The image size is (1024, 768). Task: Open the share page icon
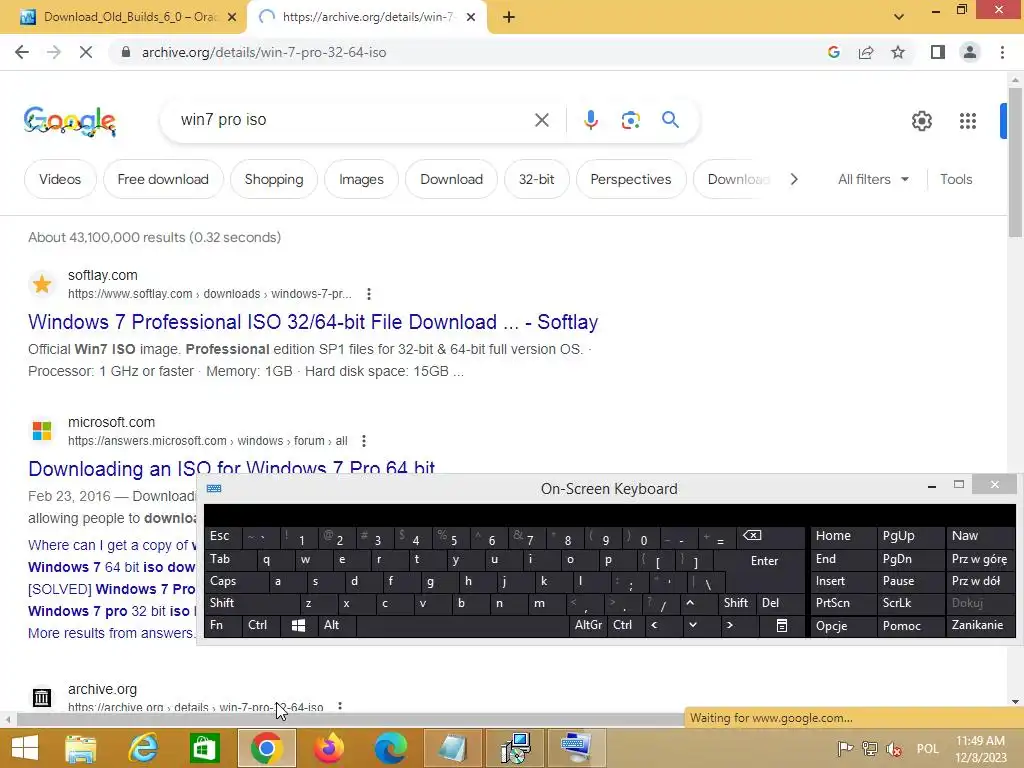coord(866,52)
